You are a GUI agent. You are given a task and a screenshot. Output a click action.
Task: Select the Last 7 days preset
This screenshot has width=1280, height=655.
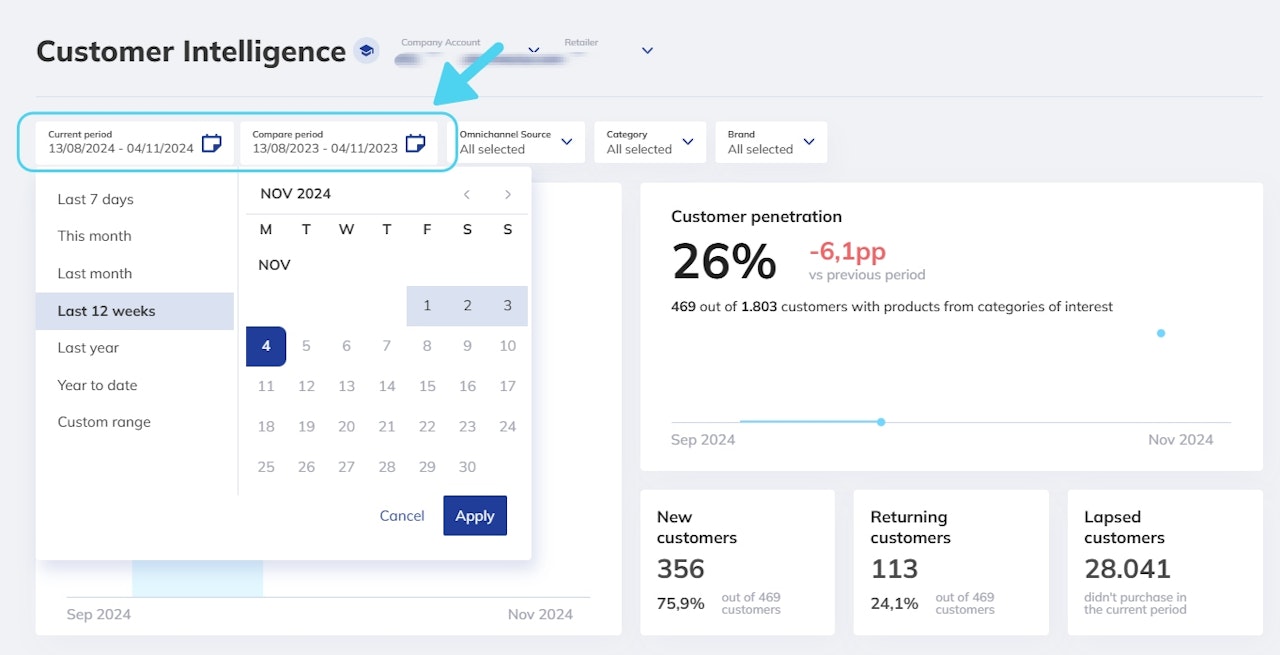tap(95, 199)
